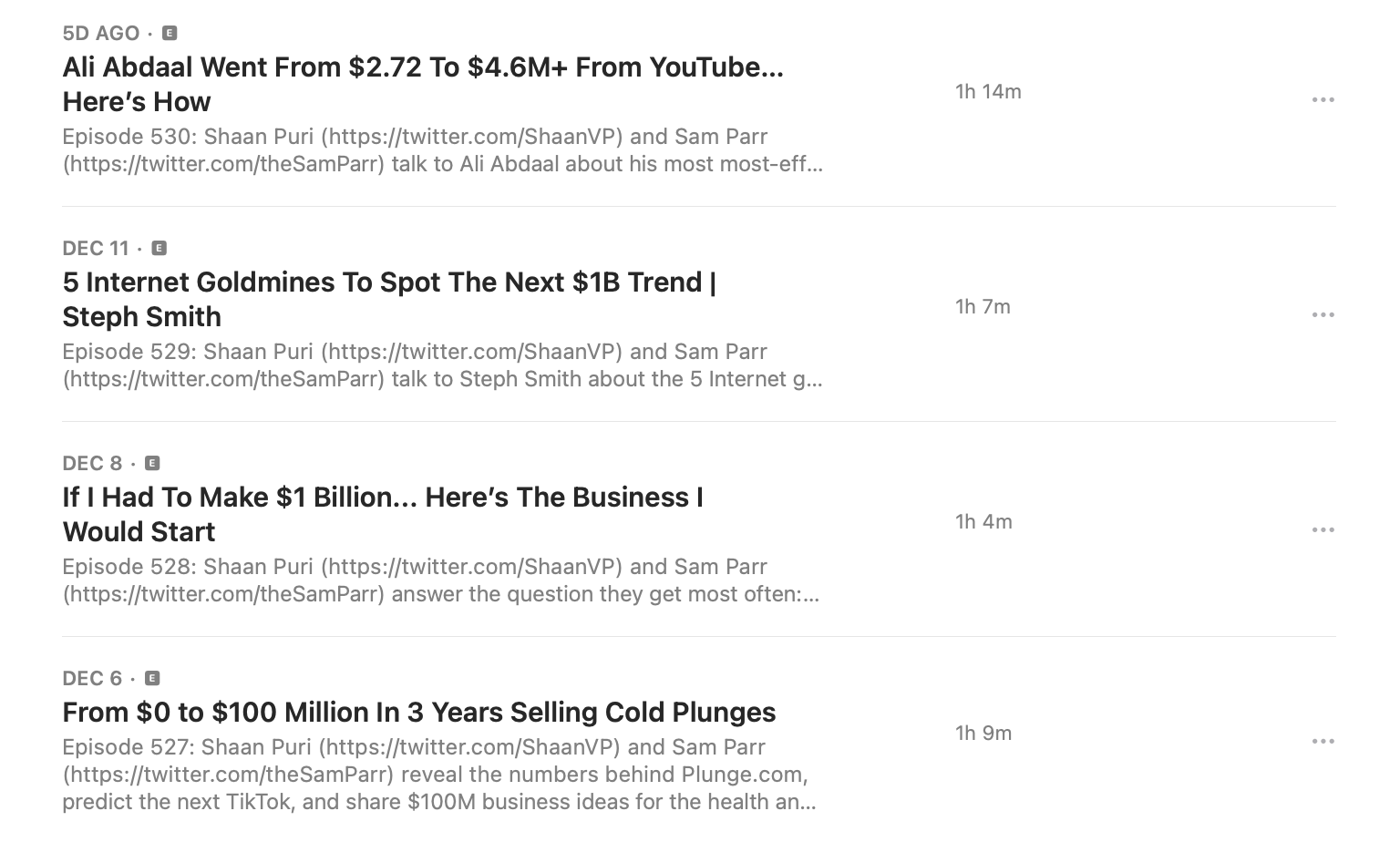Open more options for the Ali Abdaal episode
This screenshot has width=1400, height=842.
(1323, 98)
